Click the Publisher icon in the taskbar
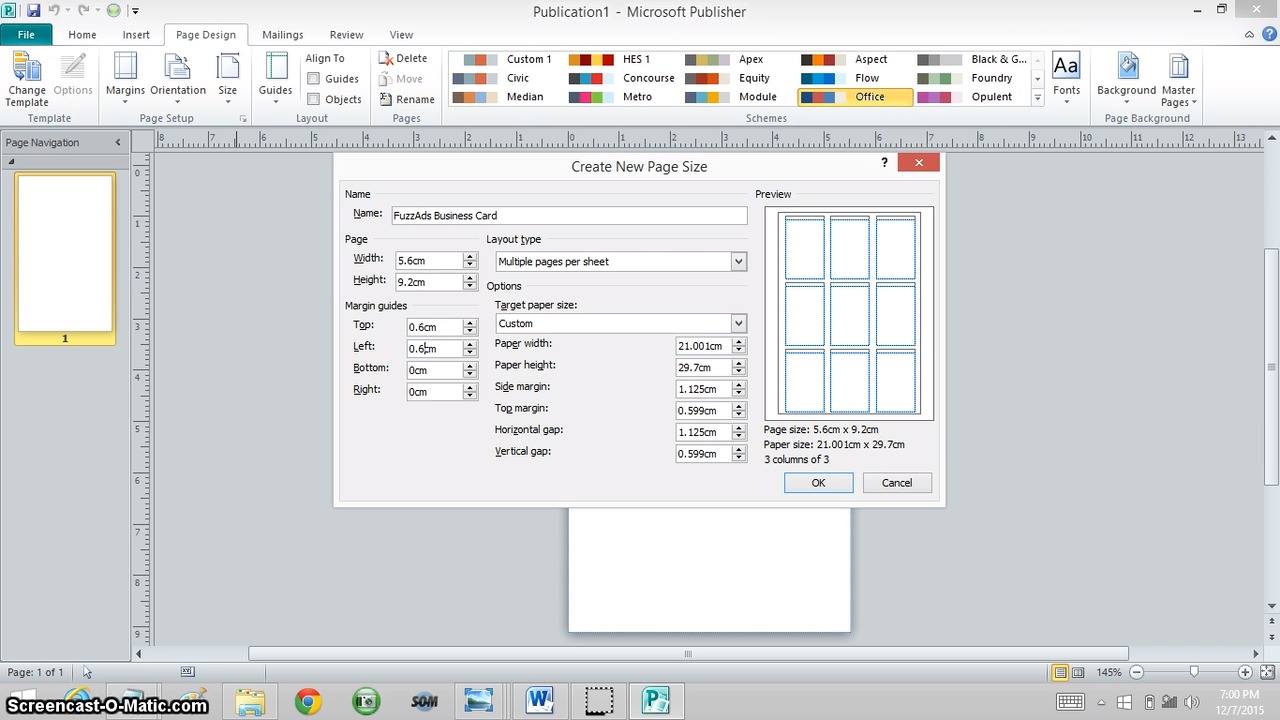Viewport: 1280px width, 720px height. 656,701
